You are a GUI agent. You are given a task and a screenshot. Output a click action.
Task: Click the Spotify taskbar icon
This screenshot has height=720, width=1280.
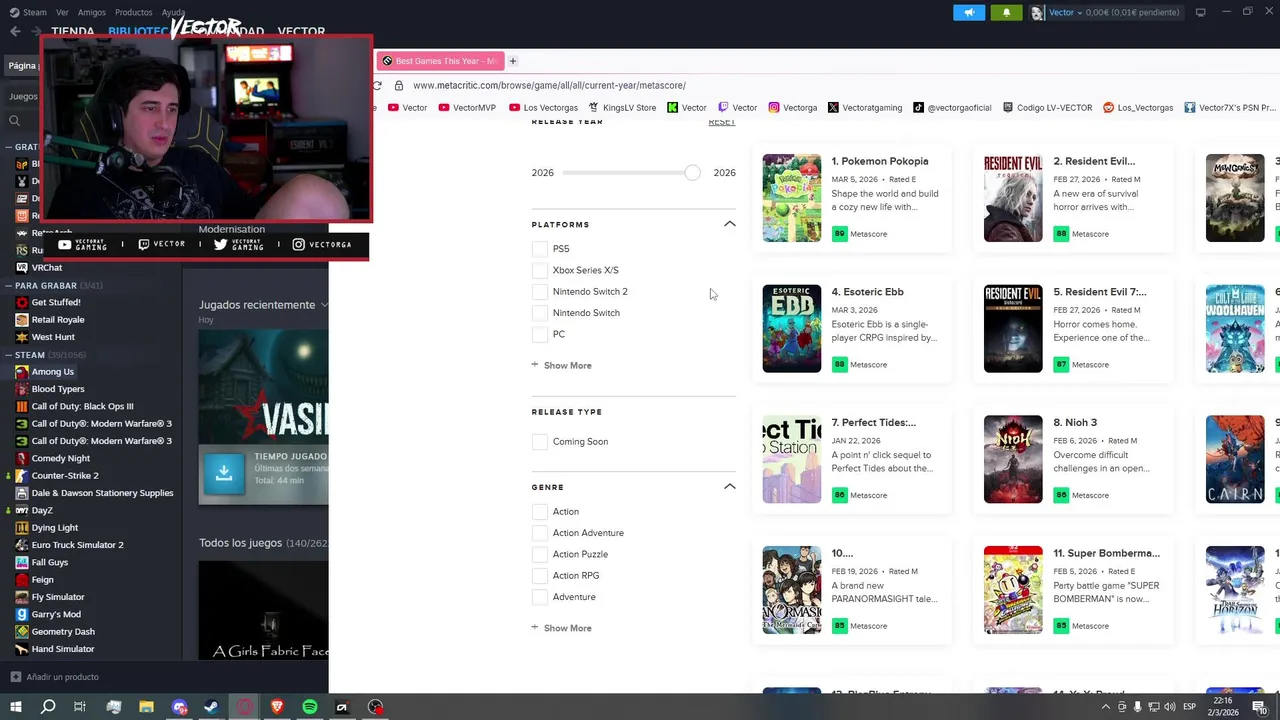coord(310,707)
